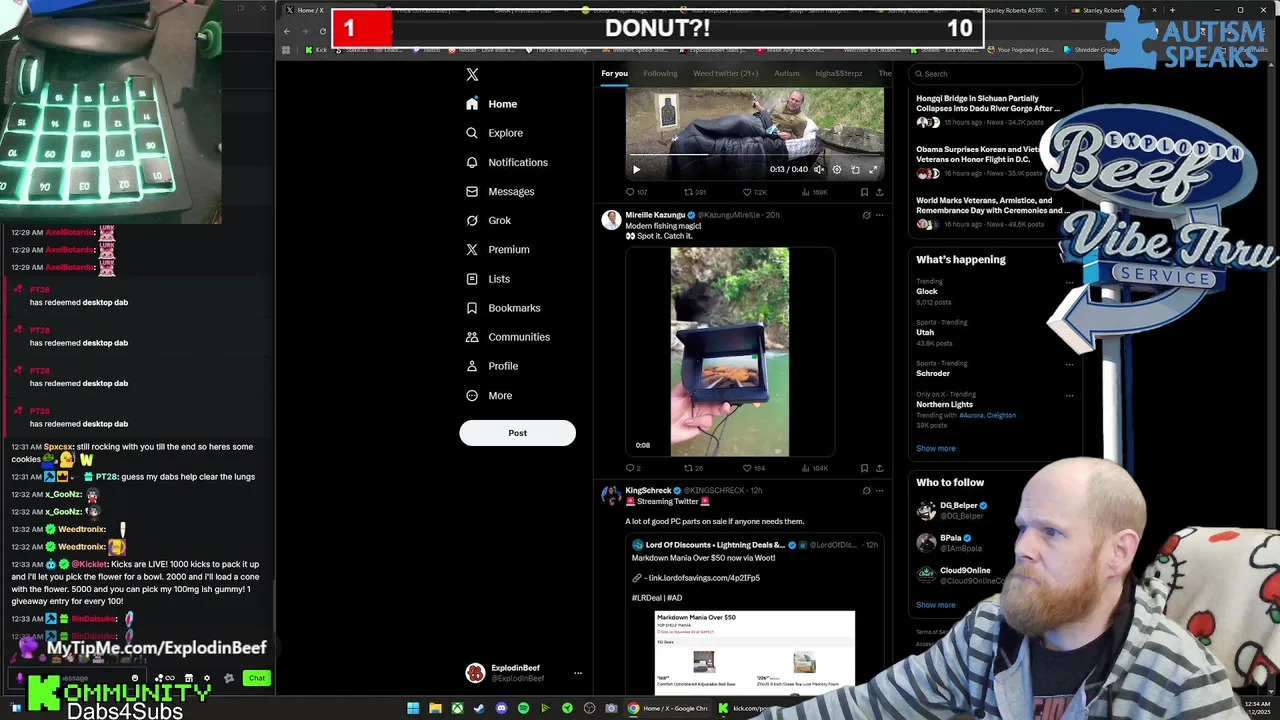Go back with the browser back arrow
The image size is (1280, 720).
pos(287,31)
